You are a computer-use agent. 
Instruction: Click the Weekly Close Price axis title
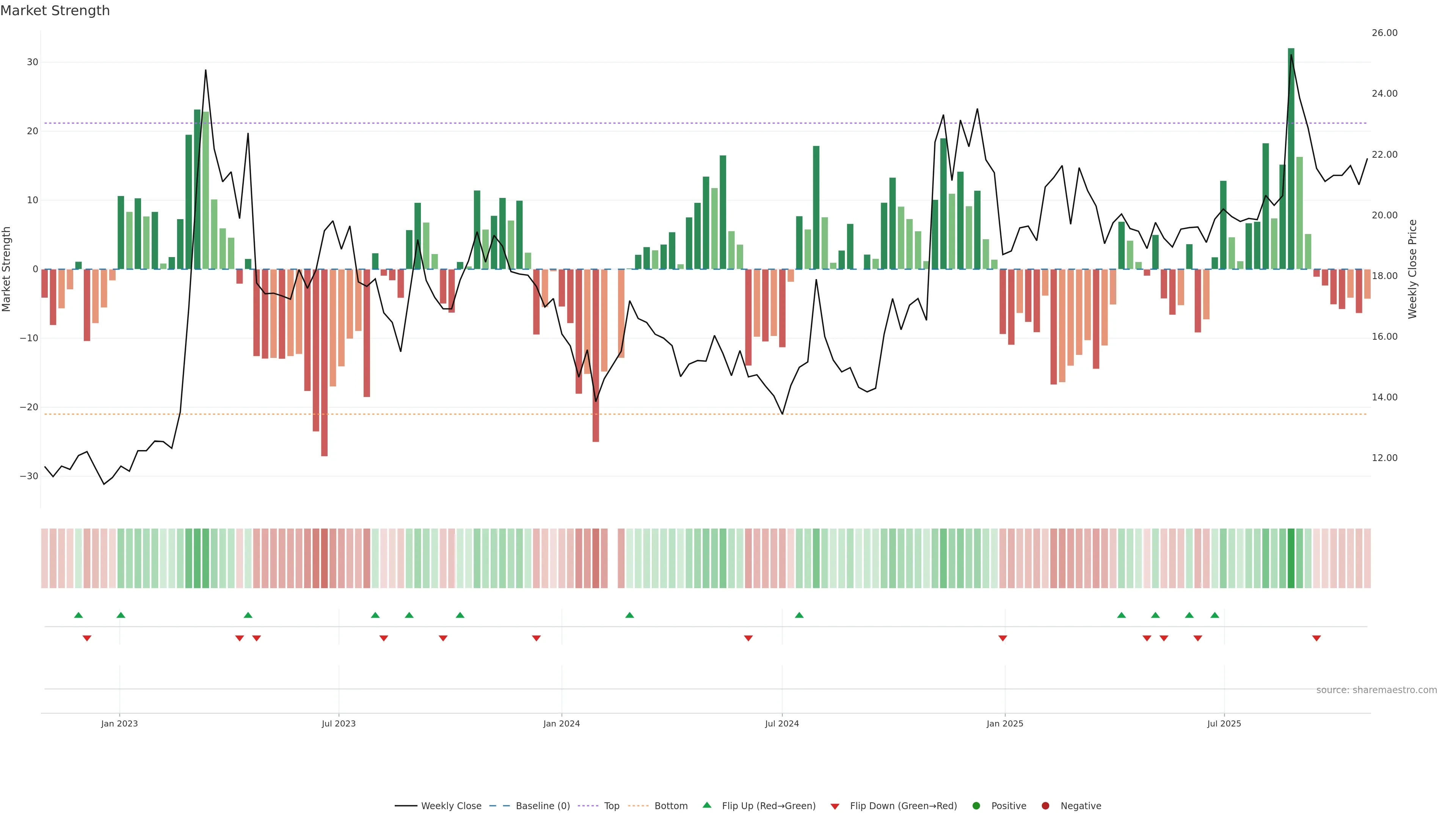click(1412, 269)
